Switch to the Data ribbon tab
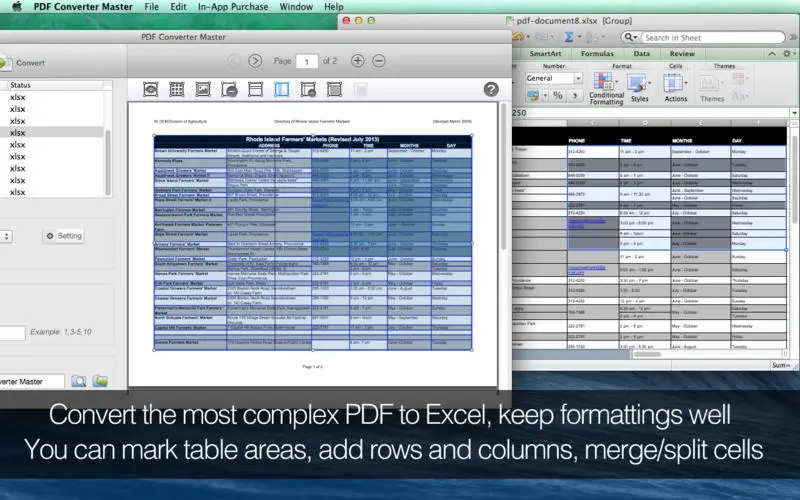The height and width of the screenshot is (500, 800). pos(641,54)
